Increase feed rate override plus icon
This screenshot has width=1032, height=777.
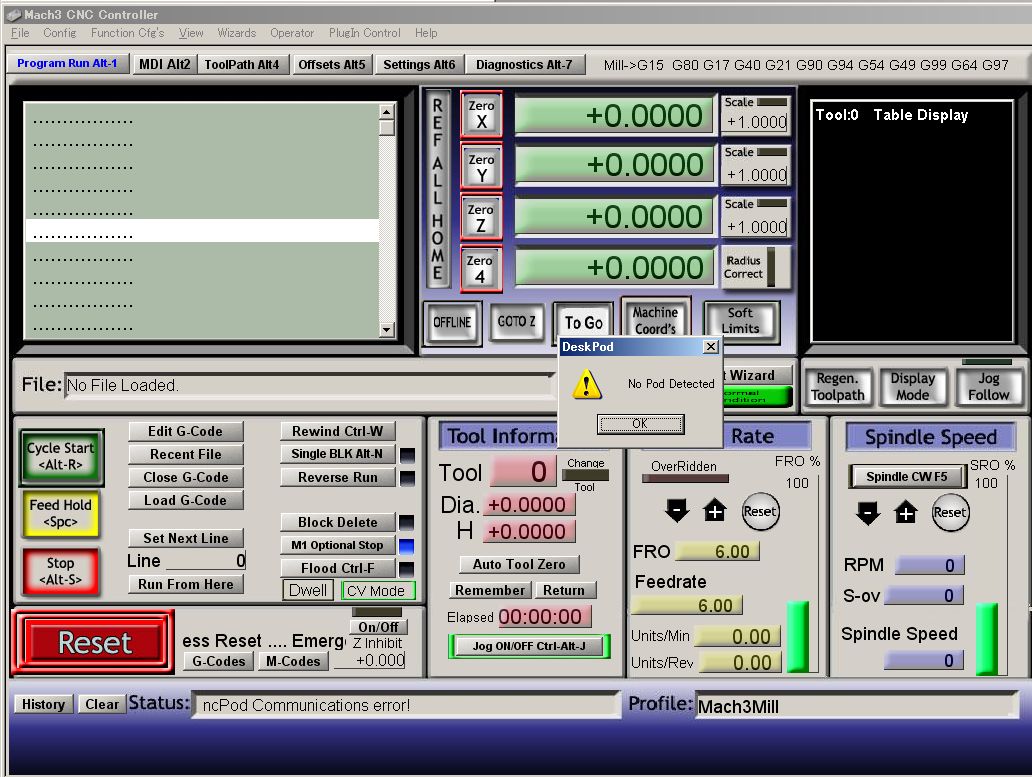point(715,511)
